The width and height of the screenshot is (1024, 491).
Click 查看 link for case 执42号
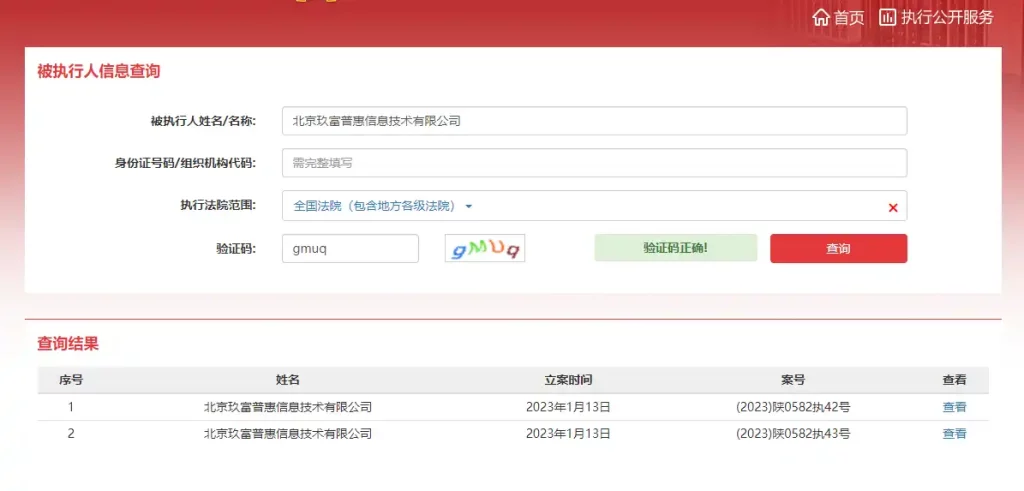tap(954, 407)
